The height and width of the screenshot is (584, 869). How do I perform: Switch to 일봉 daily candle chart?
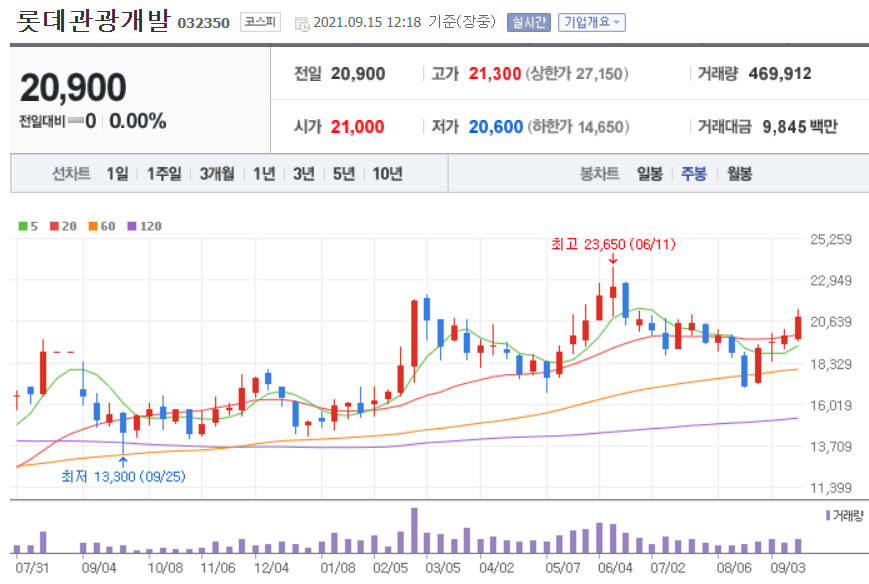click(650, 174)
